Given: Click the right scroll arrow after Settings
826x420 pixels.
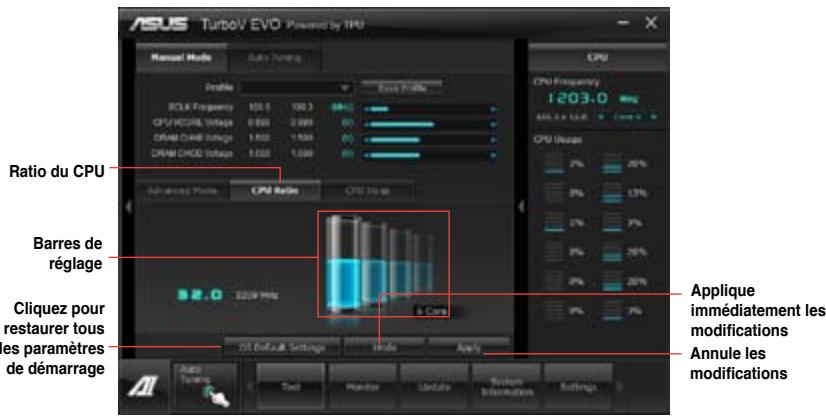Looking at the screenshot, I should click(621, 387).
